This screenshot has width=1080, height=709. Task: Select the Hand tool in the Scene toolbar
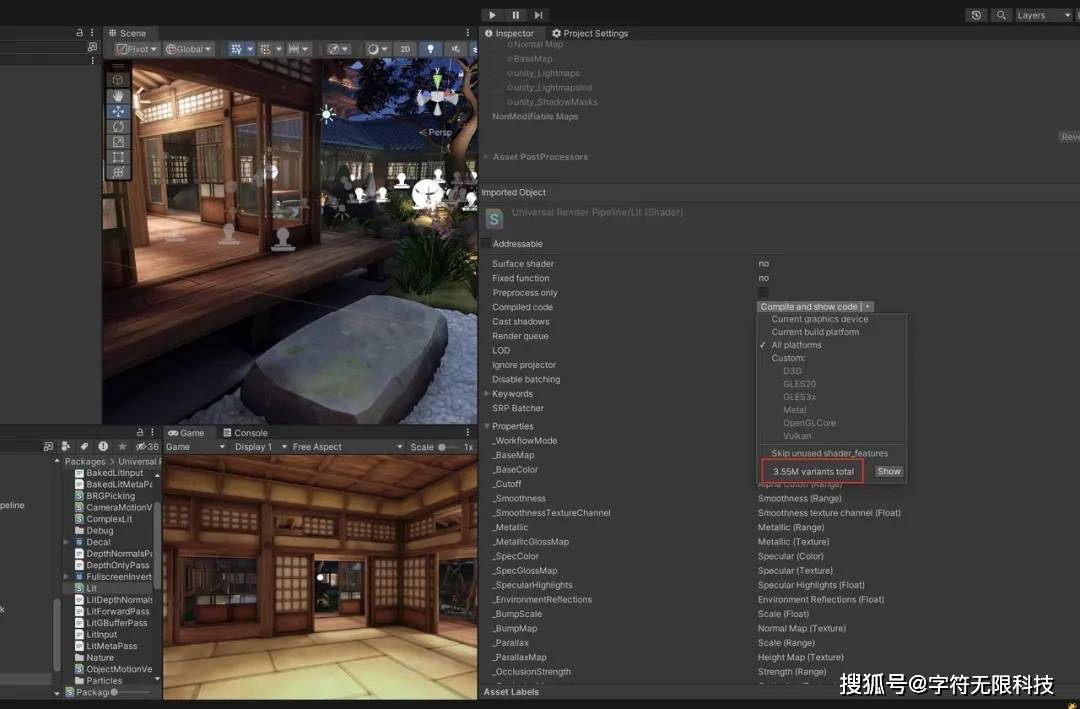pos(120,96)
